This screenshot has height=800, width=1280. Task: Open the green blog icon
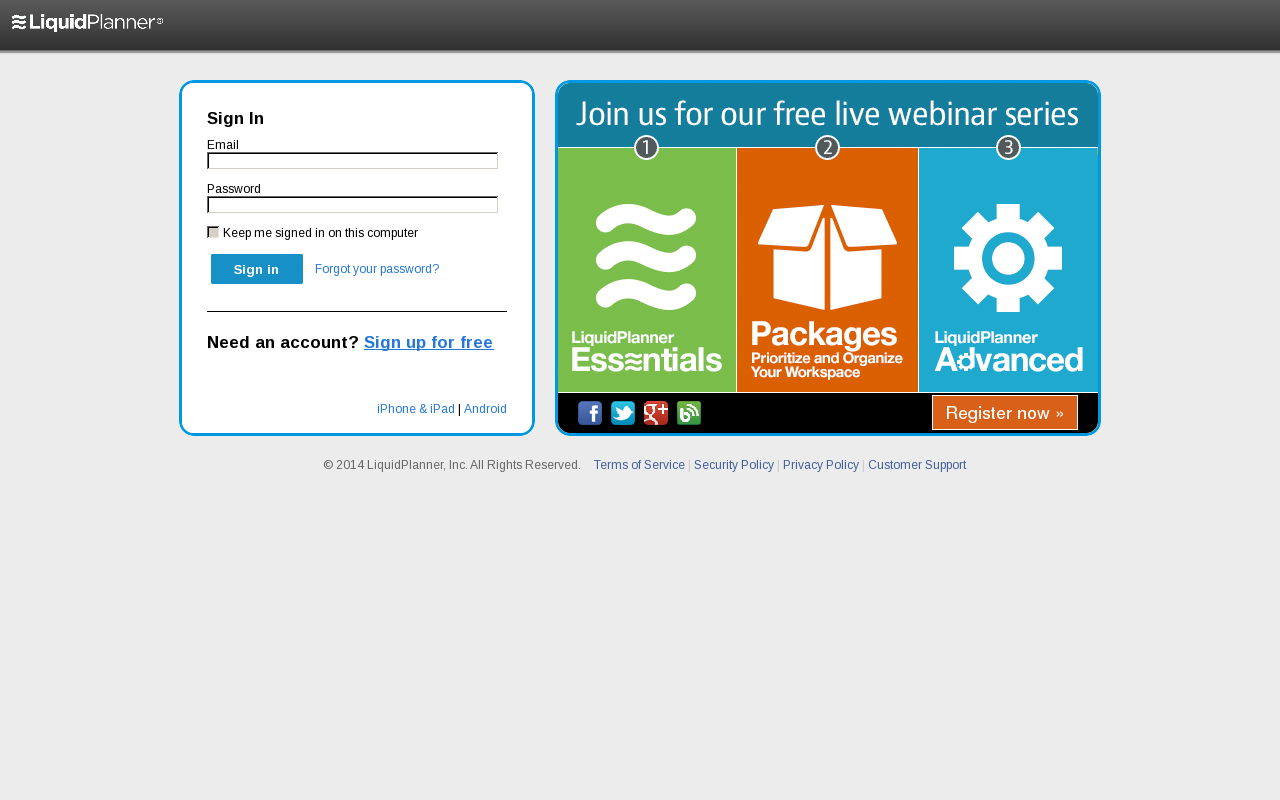[x=689, y=413]
